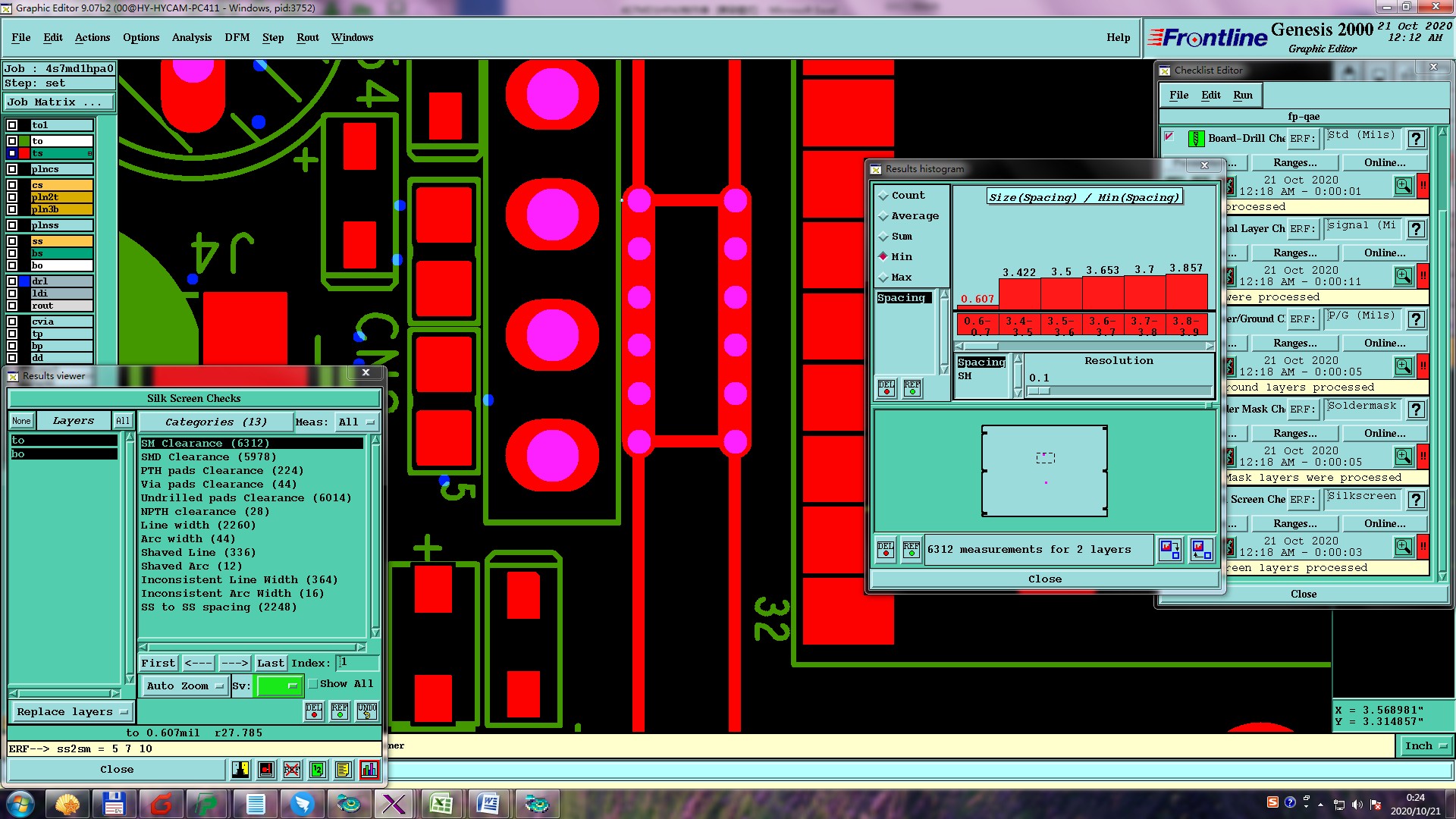This screenshot has height=819, width=1456.
Task: Click help icon beside Soldermask ERF field
Action: [x=1416, y=409]
